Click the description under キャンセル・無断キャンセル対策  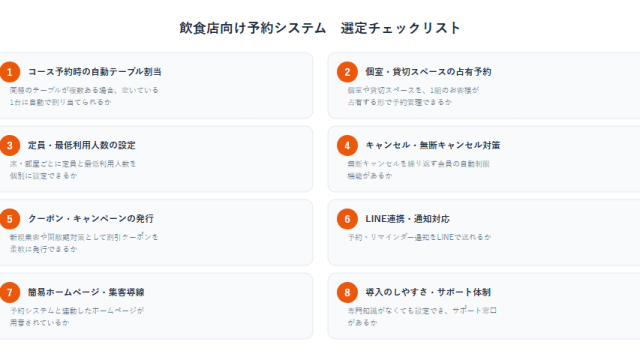pos(418,169)
